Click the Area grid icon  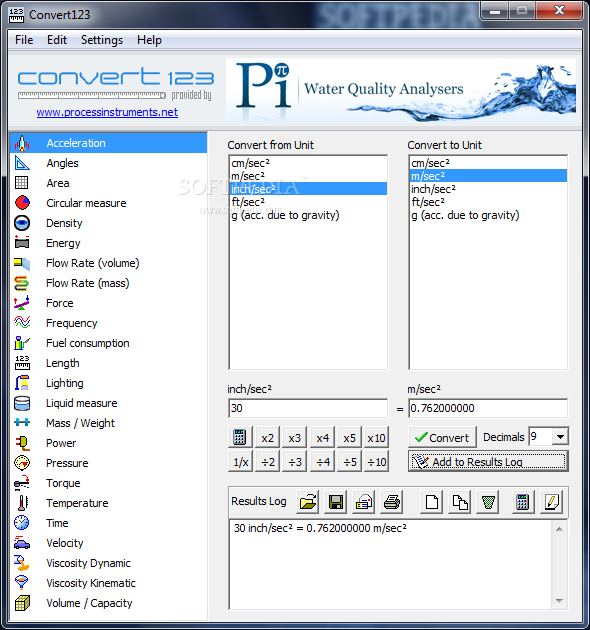[x=22, y=183]
